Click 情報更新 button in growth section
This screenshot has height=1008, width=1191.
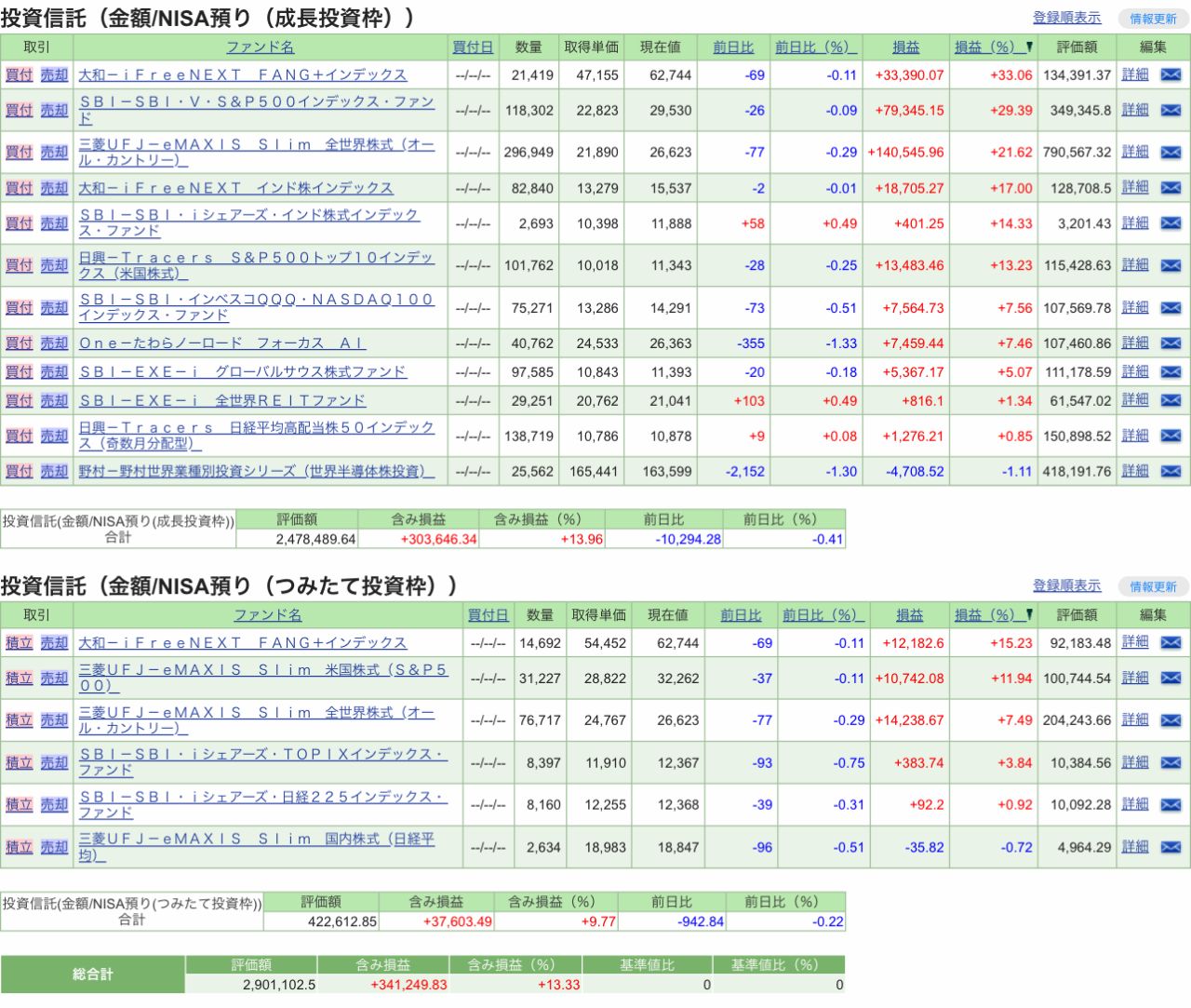pyautogui.click(x=1153, y=19)
